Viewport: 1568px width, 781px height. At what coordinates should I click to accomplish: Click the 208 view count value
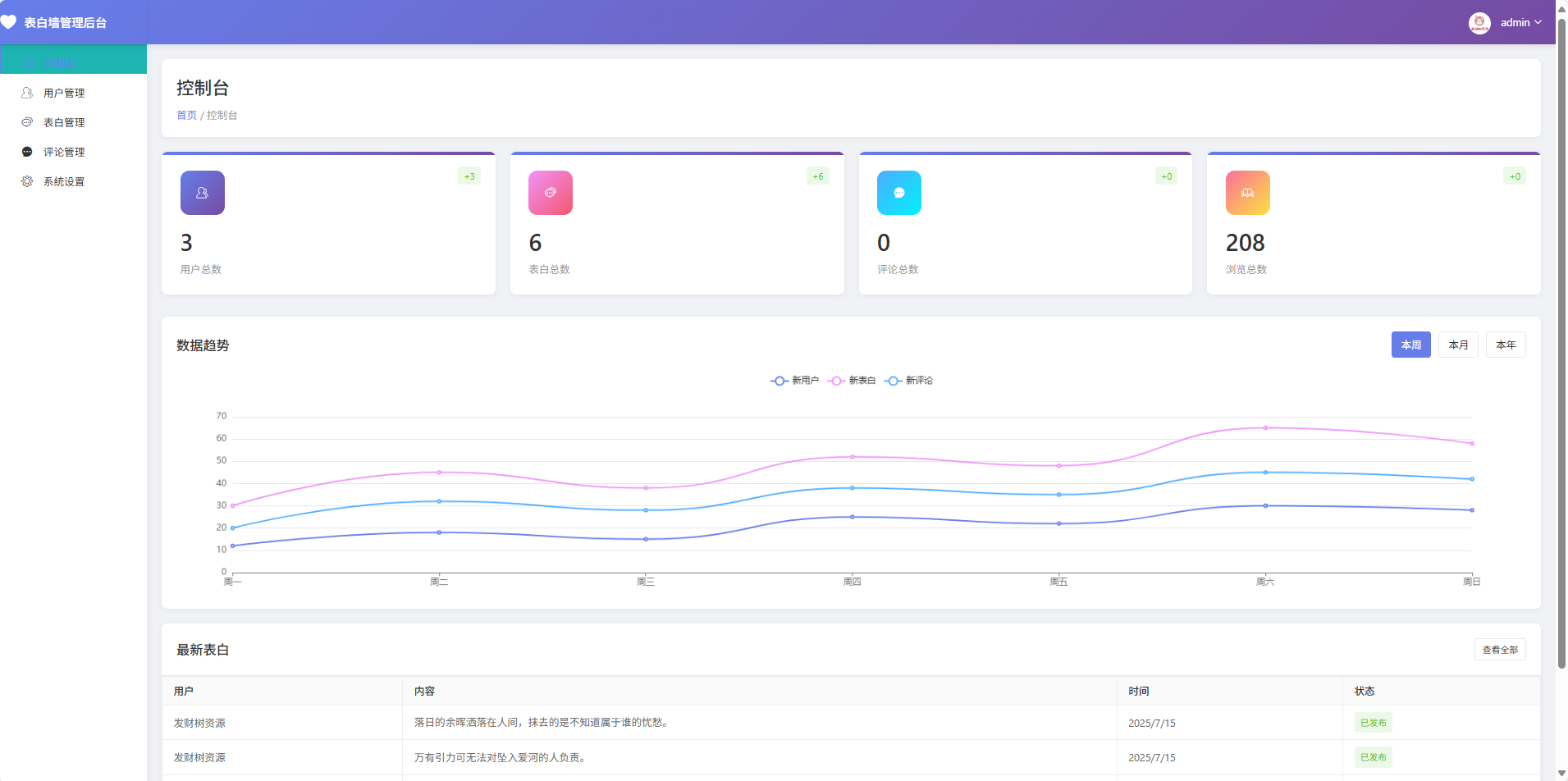point(1245,243)
